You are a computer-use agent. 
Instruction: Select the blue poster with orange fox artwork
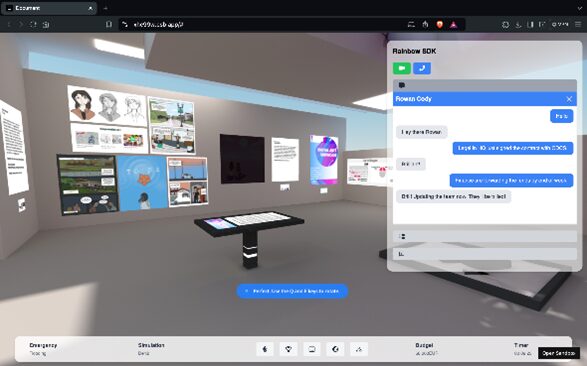[142, 183]
